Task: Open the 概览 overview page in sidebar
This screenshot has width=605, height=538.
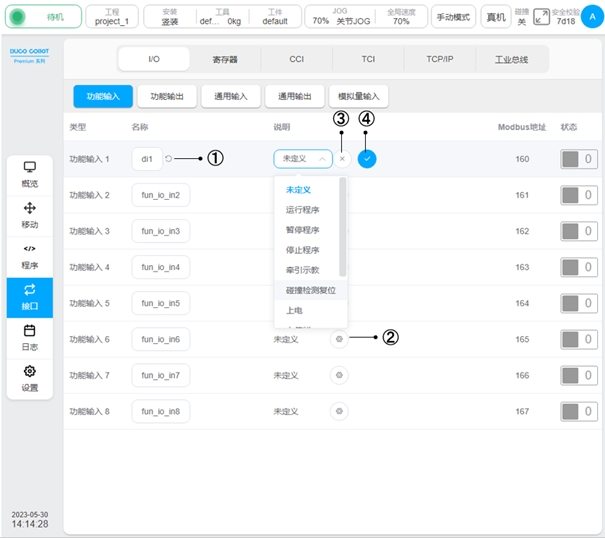Action: pos(30,174)
